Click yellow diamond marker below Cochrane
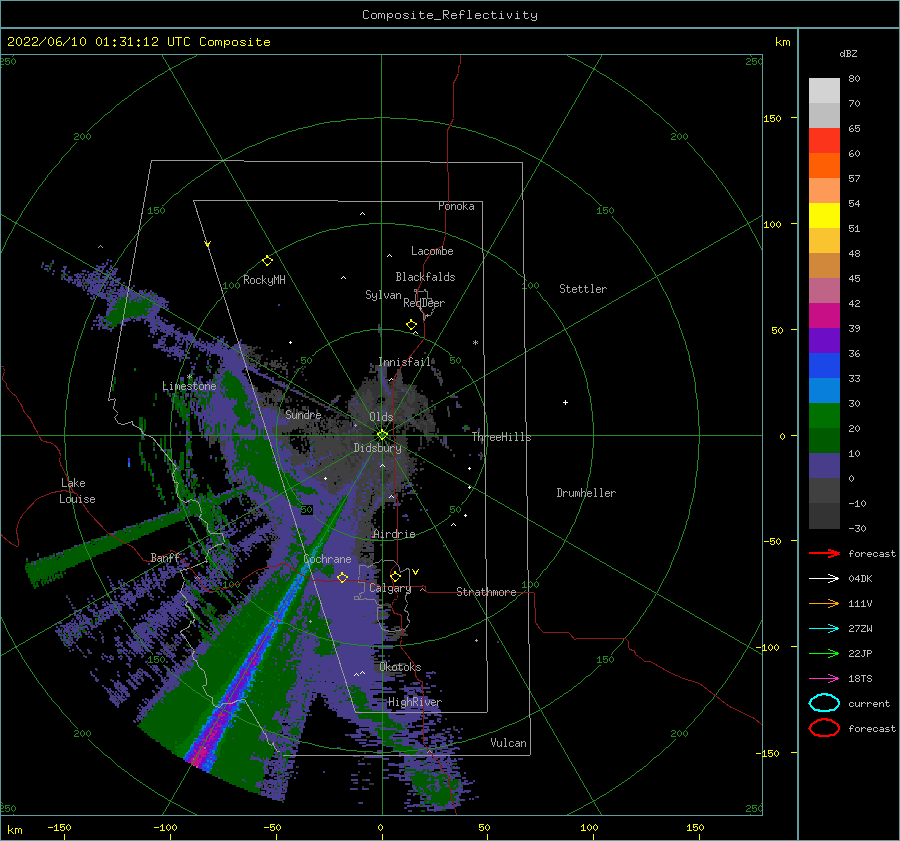Screen dimensions: 900x841 pos(342,578)
